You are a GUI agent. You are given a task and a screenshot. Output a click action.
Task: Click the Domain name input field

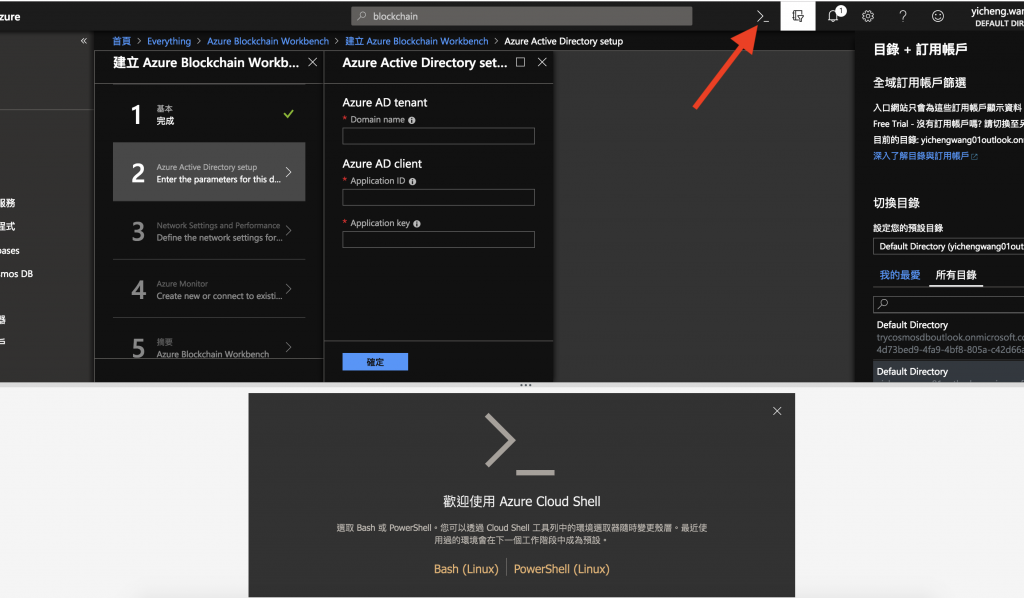(438, 136)
